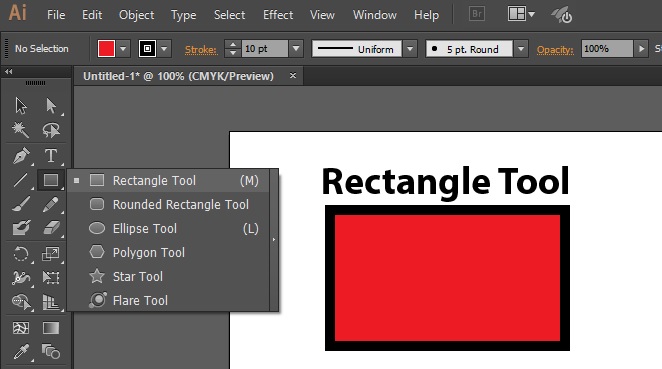Select the Type tool
Image resolution: width=662 pixels, height=369 pixels.
tap(51, 156)
